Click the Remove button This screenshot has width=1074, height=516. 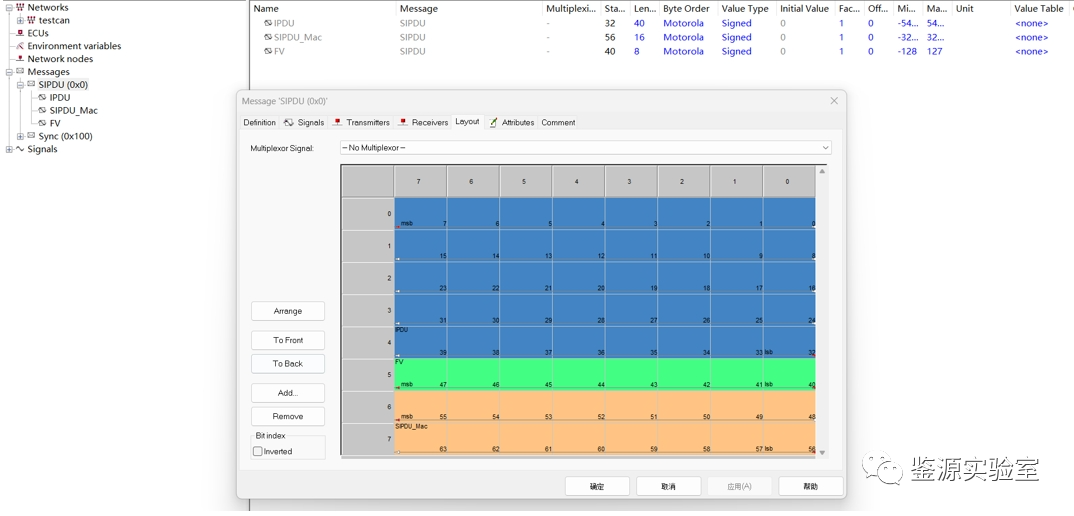[x=288, y=416]
